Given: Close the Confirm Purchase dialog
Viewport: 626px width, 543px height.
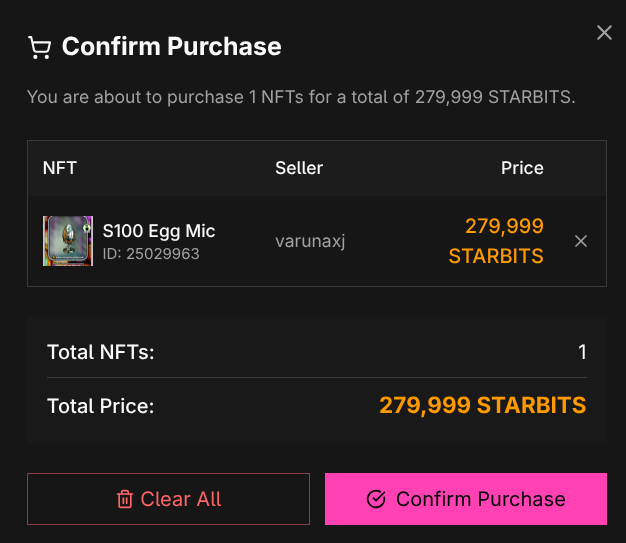Looking at the screenshot, I should click(x=604, y=33).
